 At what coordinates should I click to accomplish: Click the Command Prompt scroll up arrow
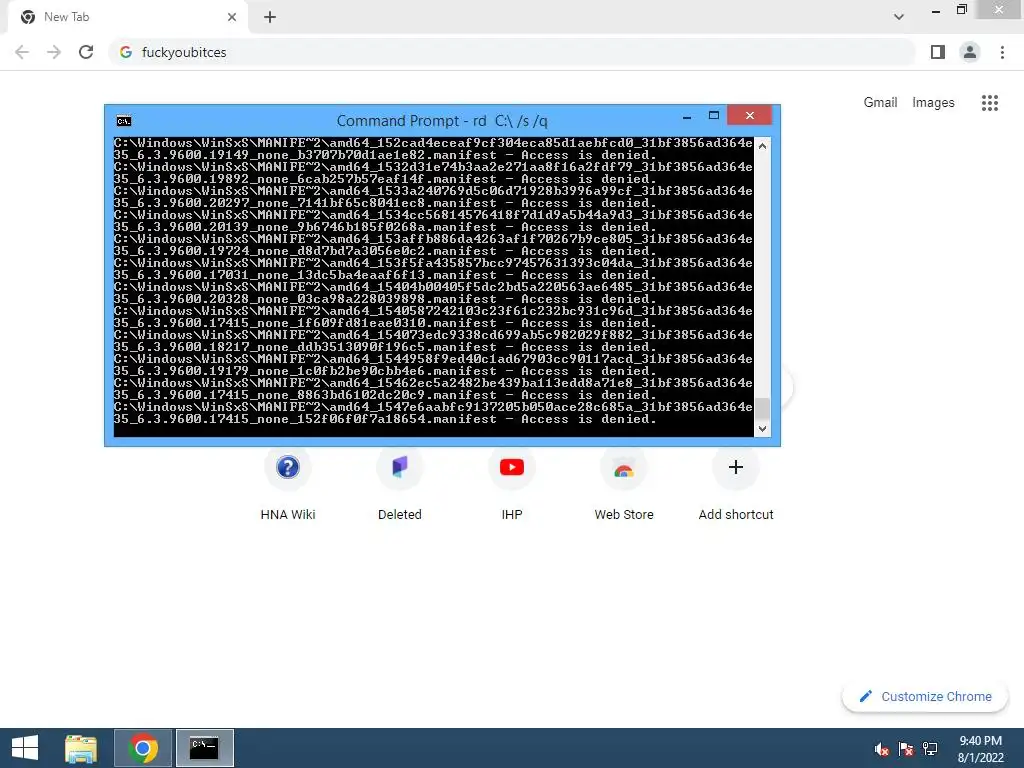pyautogui.click(x=762, y=146)
